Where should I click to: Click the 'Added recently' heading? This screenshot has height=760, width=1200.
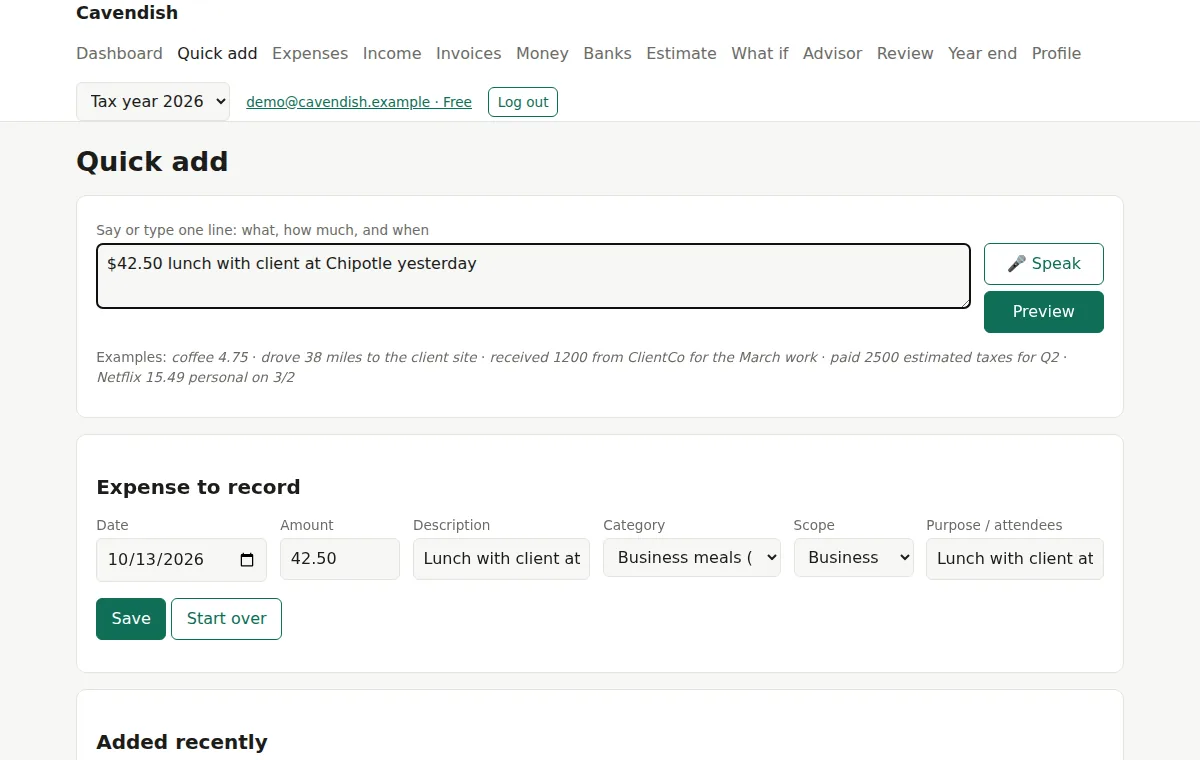point(182,742)
